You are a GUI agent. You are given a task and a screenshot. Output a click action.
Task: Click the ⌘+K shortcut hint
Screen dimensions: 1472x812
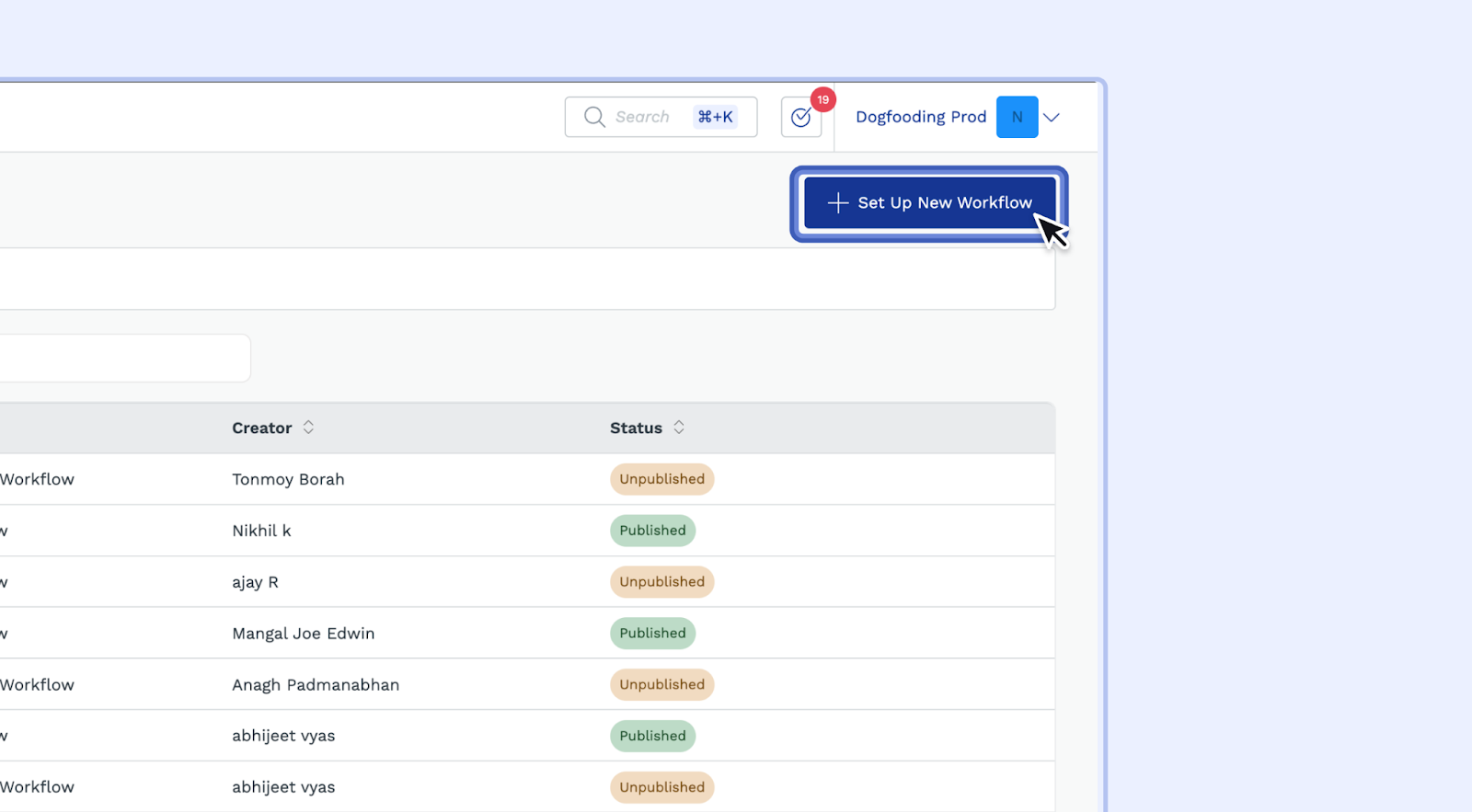coord(715,117)
